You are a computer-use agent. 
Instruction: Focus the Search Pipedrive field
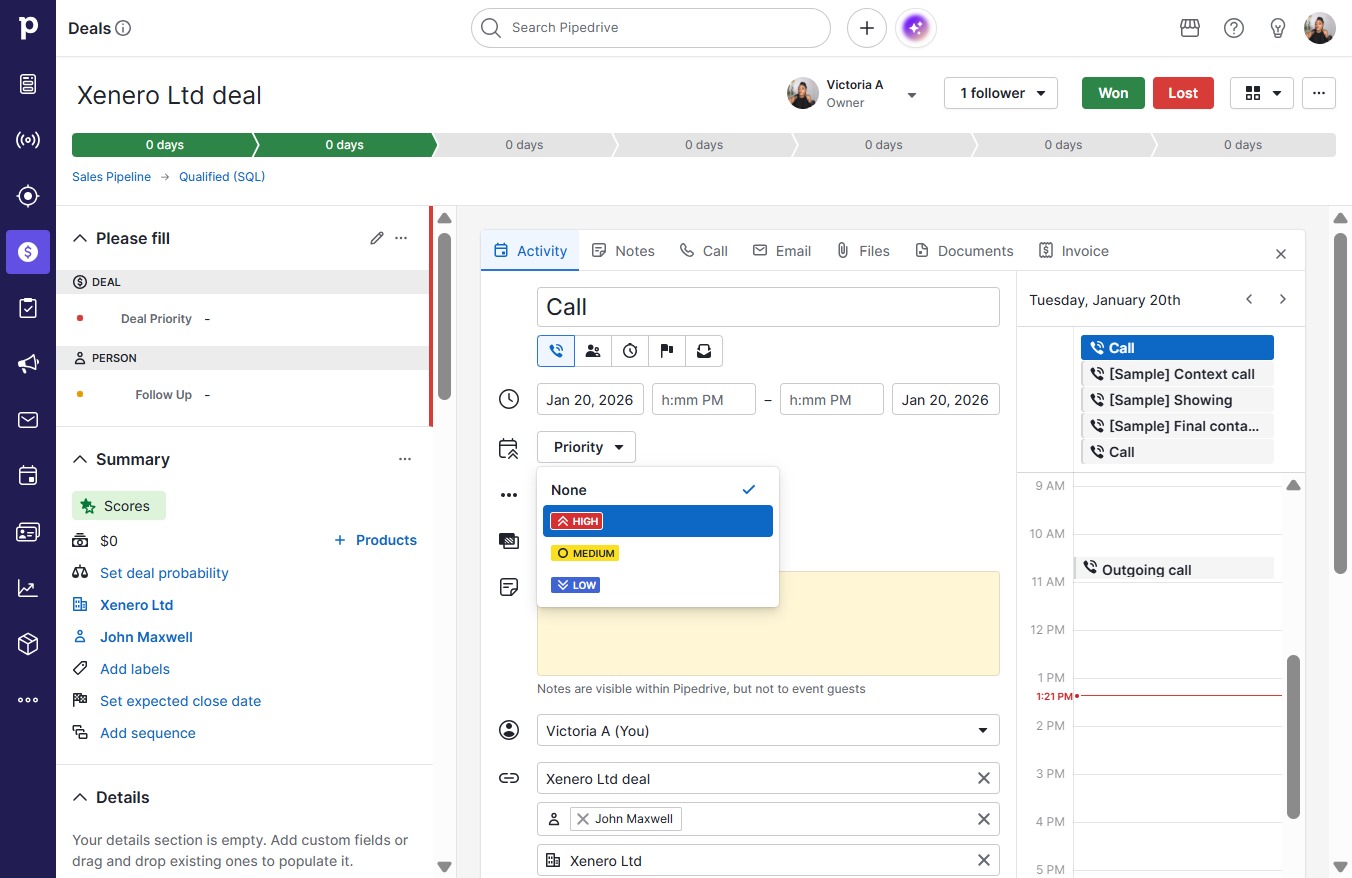coord(651,28)
